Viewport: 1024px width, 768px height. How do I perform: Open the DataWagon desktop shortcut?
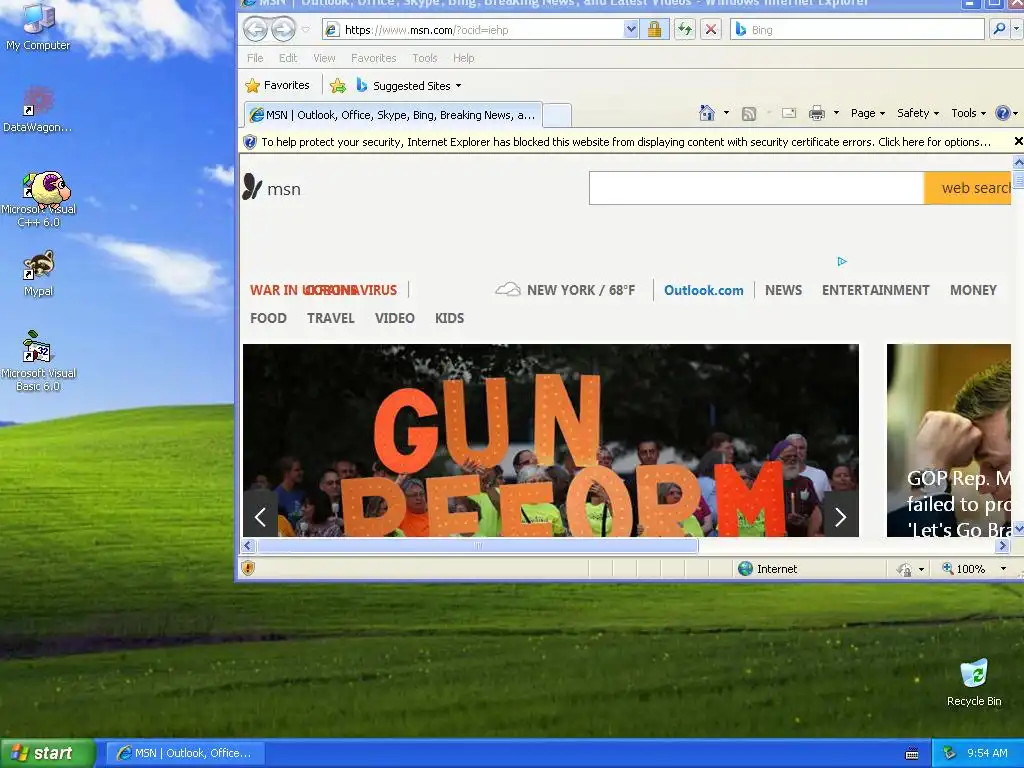(38, 110)
